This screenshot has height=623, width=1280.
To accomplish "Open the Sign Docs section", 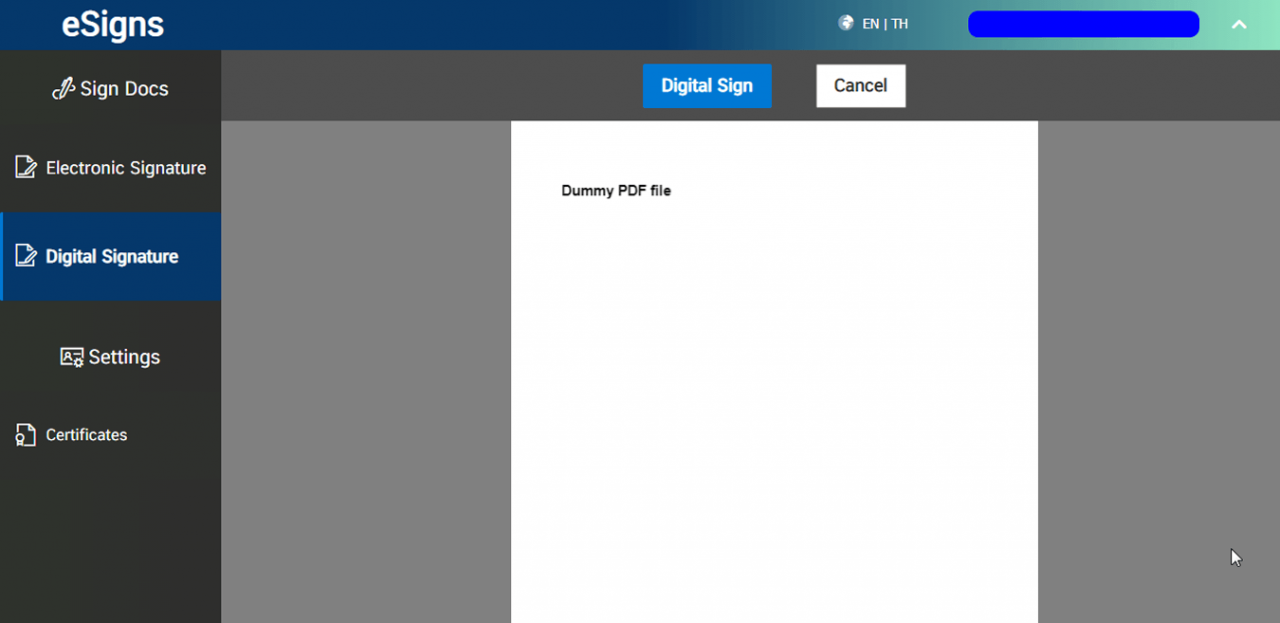I will (x=110, y=88).
